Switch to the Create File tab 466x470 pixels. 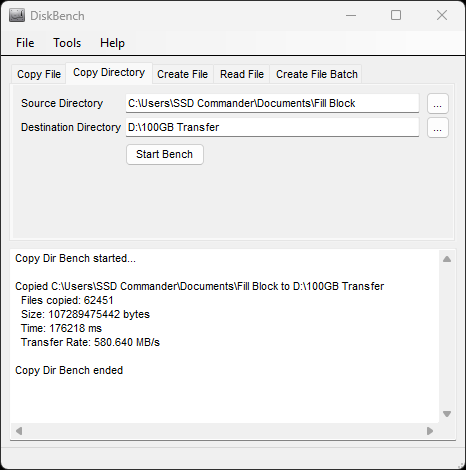pos(182,74)
